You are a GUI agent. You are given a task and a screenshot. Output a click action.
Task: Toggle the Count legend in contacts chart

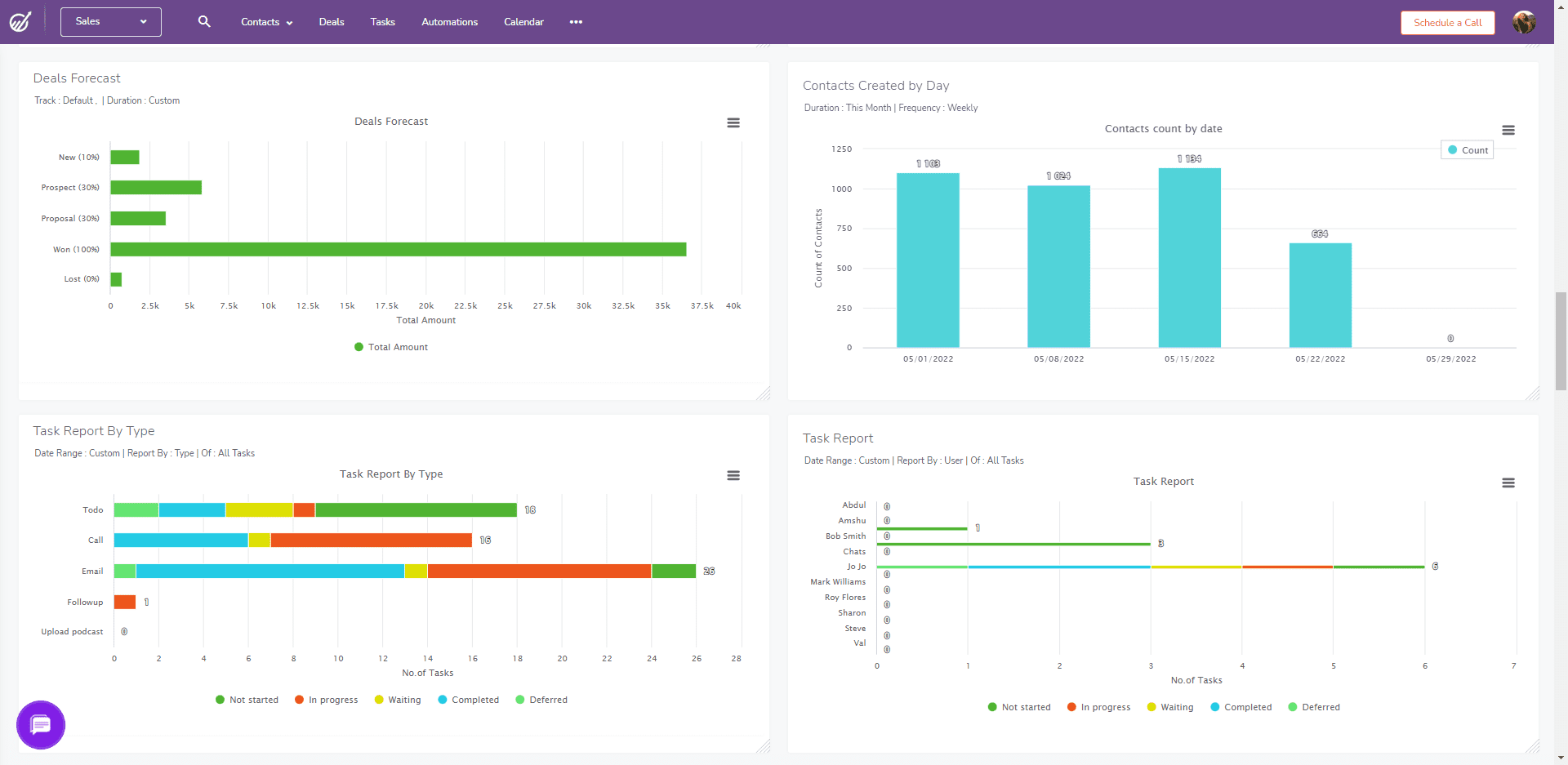[1468, 150]
